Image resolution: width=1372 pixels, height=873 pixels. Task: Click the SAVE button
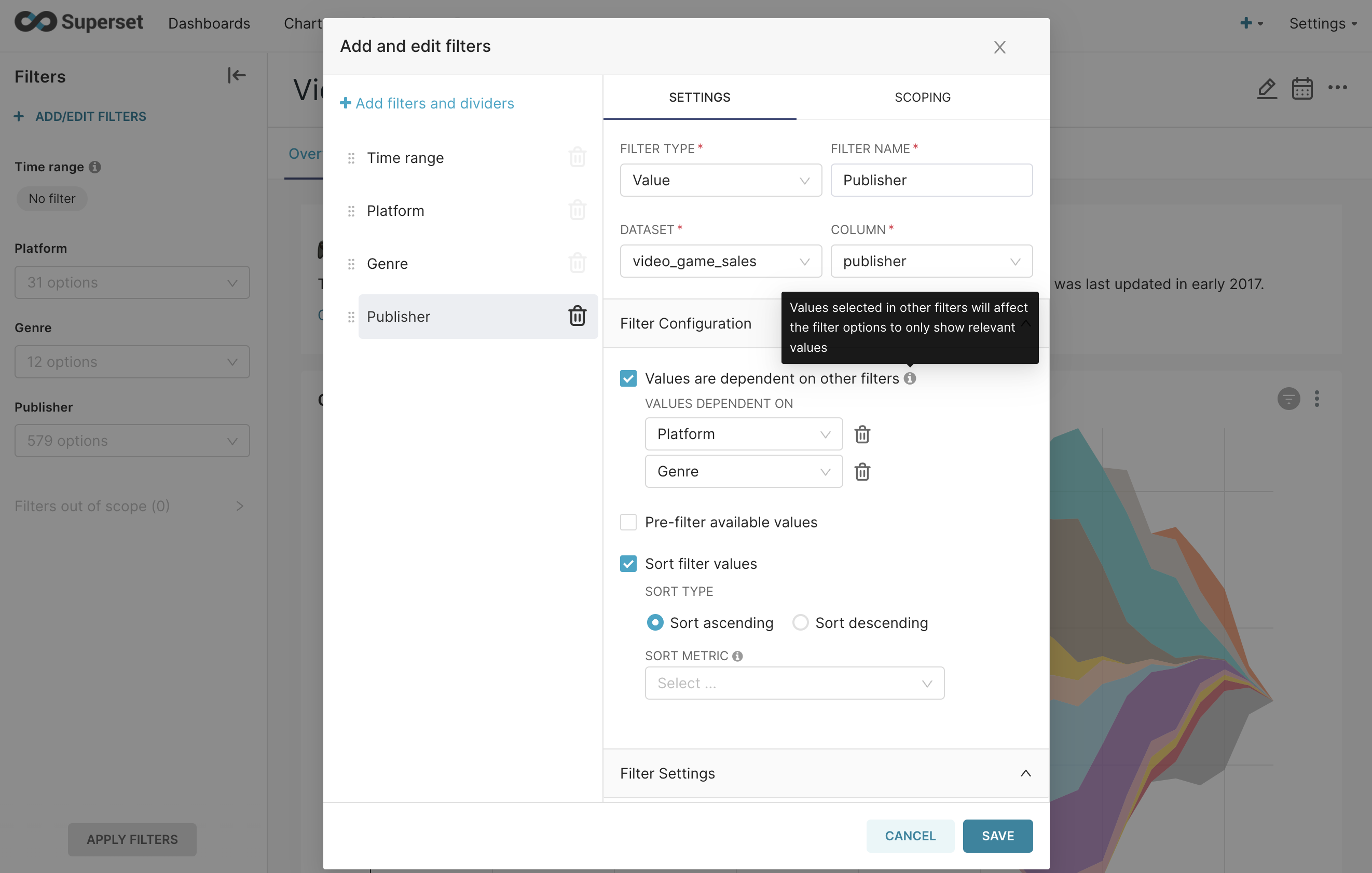point(997,835)
